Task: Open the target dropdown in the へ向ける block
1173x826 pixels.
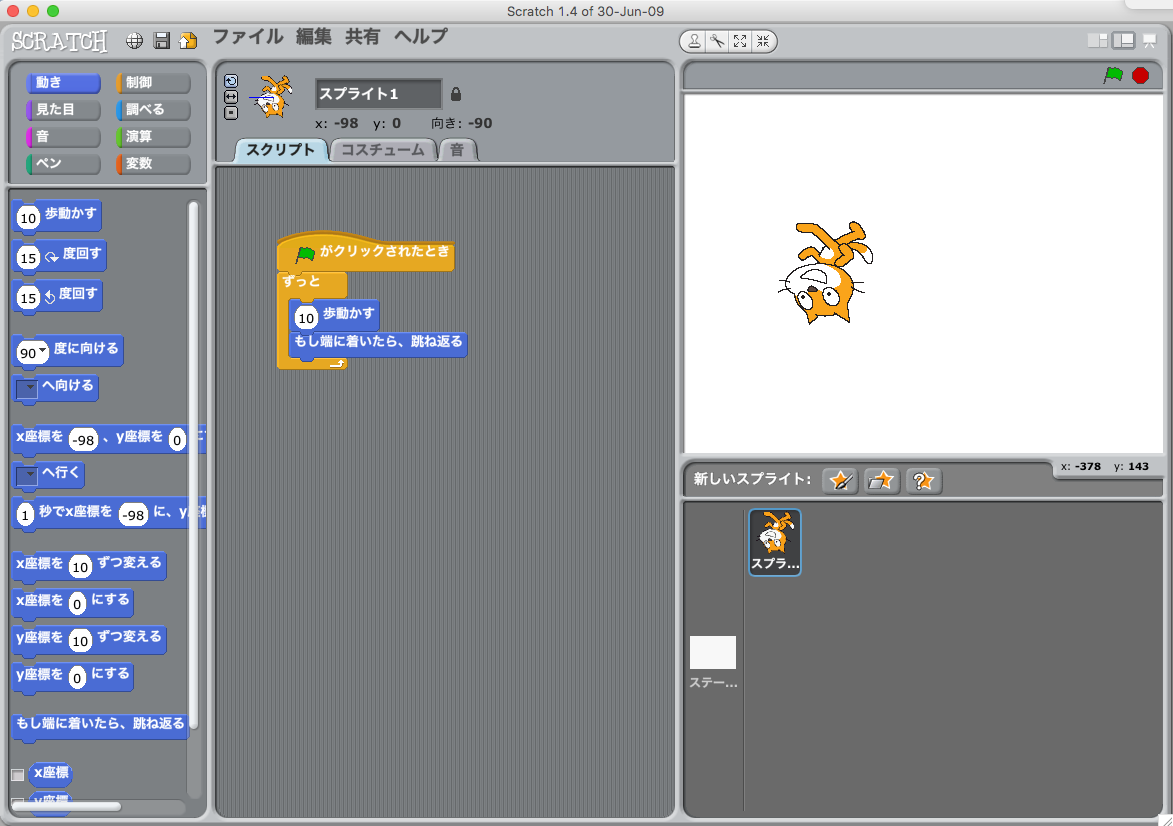Action: tap(30, 387)
